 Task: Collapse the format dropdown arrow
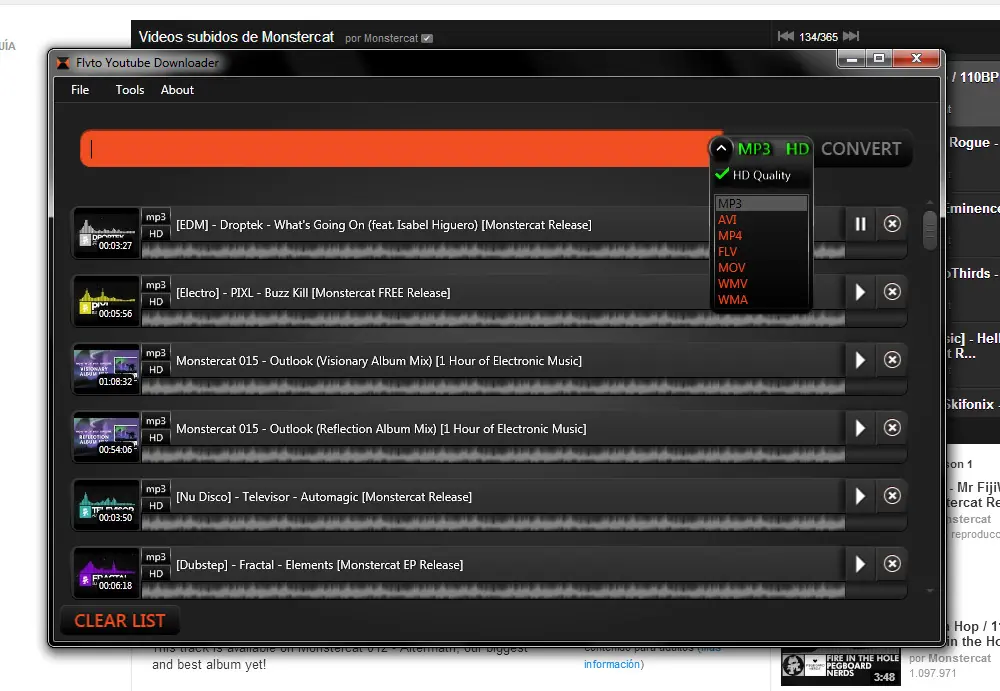721,149
